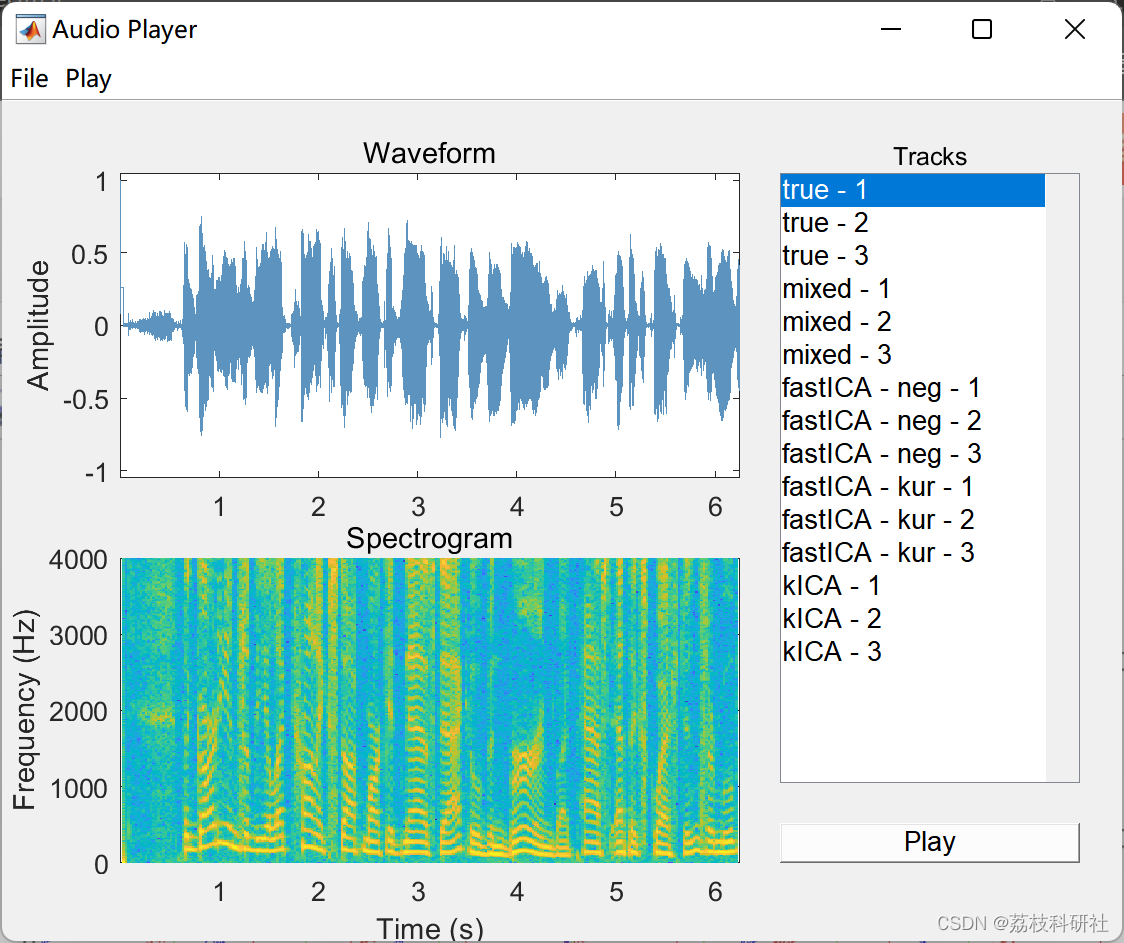Select track true - 1
This screenshot has height=943, width=1124.
(913, 190)
